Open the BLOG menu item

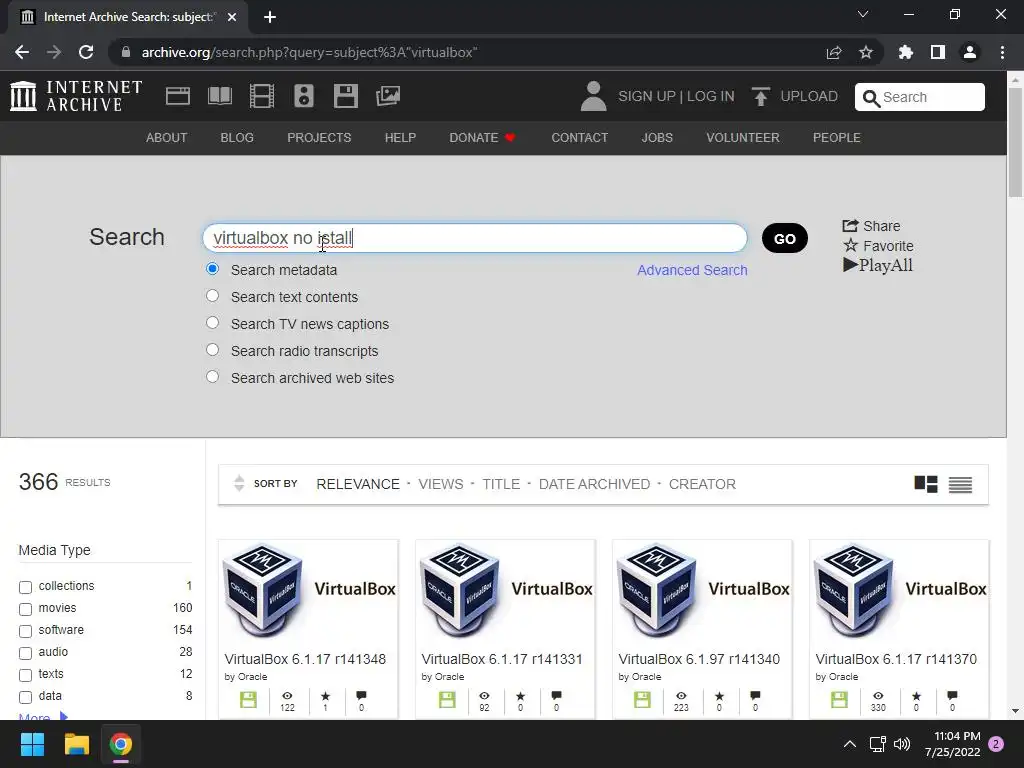point(237,138)
